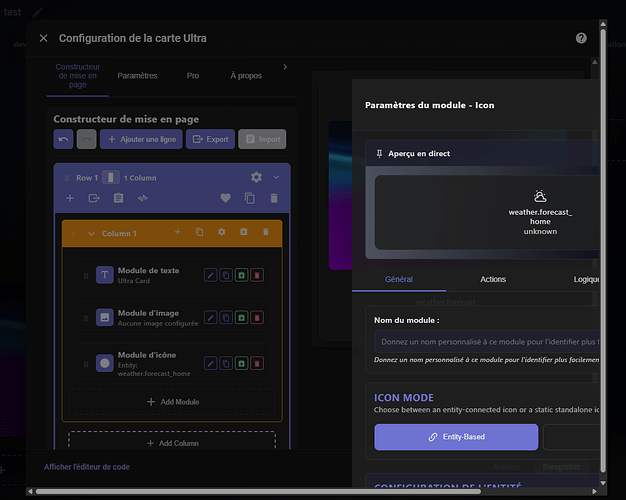
Task: Click green clipboard icon on Module de texte
Action: (242, 275)
